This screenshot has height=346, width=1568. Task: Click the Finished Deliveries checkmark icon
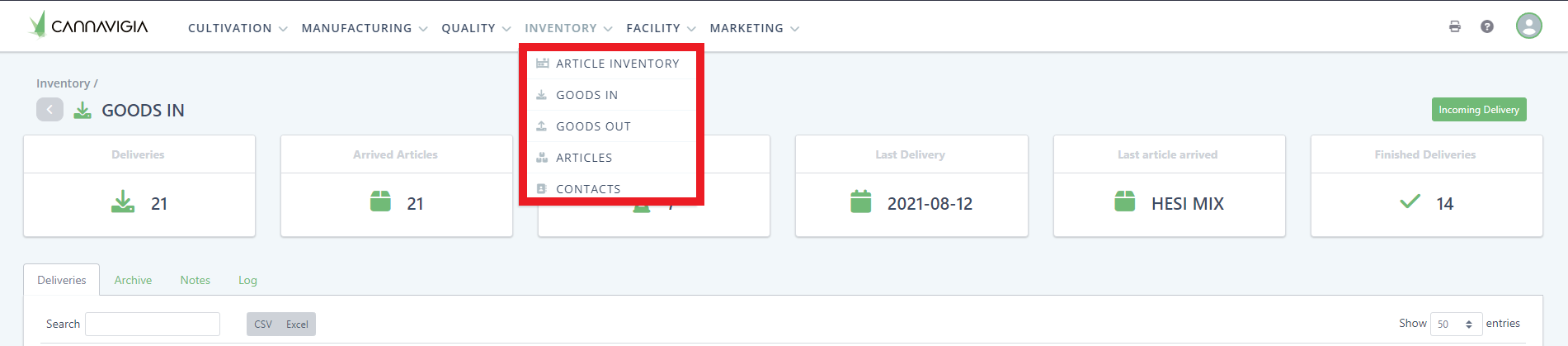[x=1410, y=201]
